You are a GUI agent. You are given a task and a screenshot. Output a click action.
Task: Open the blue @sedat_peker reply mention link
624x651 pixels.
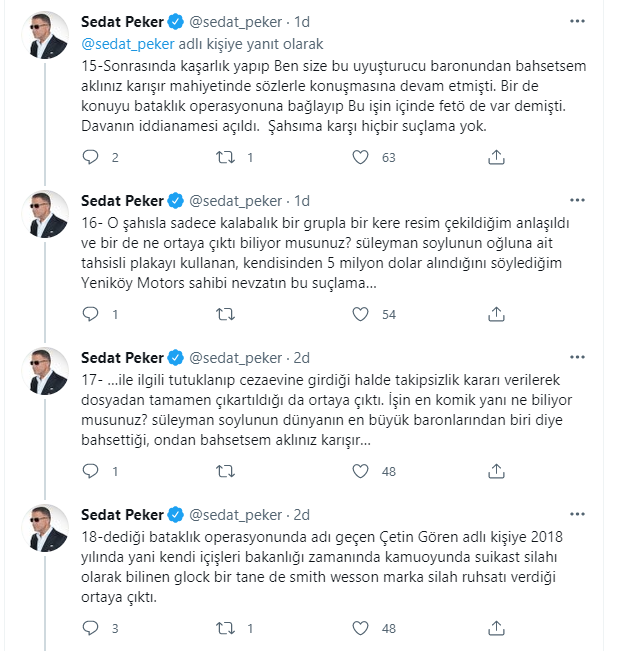click(x=128, y=44)
